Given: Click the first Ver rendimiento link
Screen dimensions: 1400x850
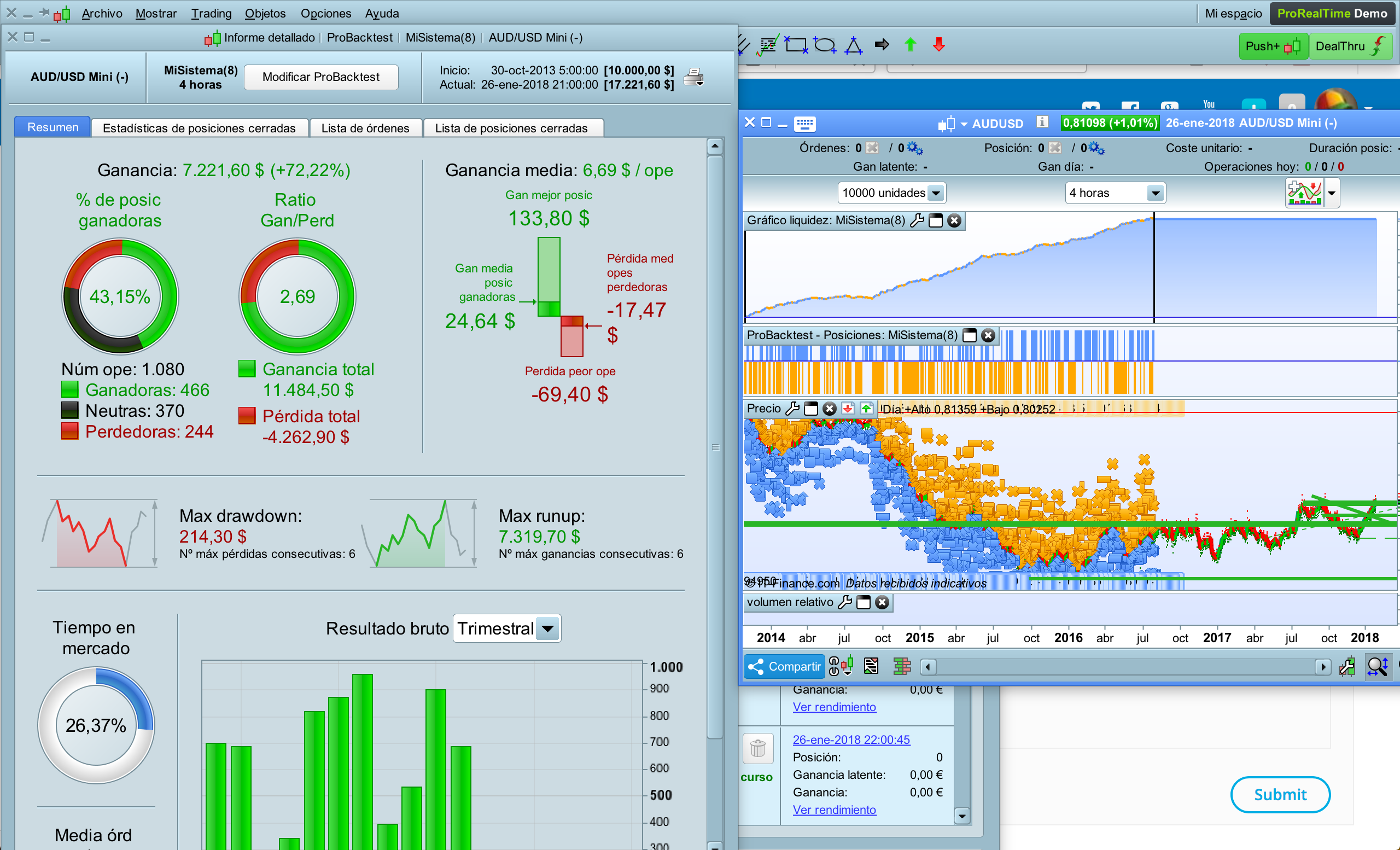Looking at the screenshot, I should 834,707.
